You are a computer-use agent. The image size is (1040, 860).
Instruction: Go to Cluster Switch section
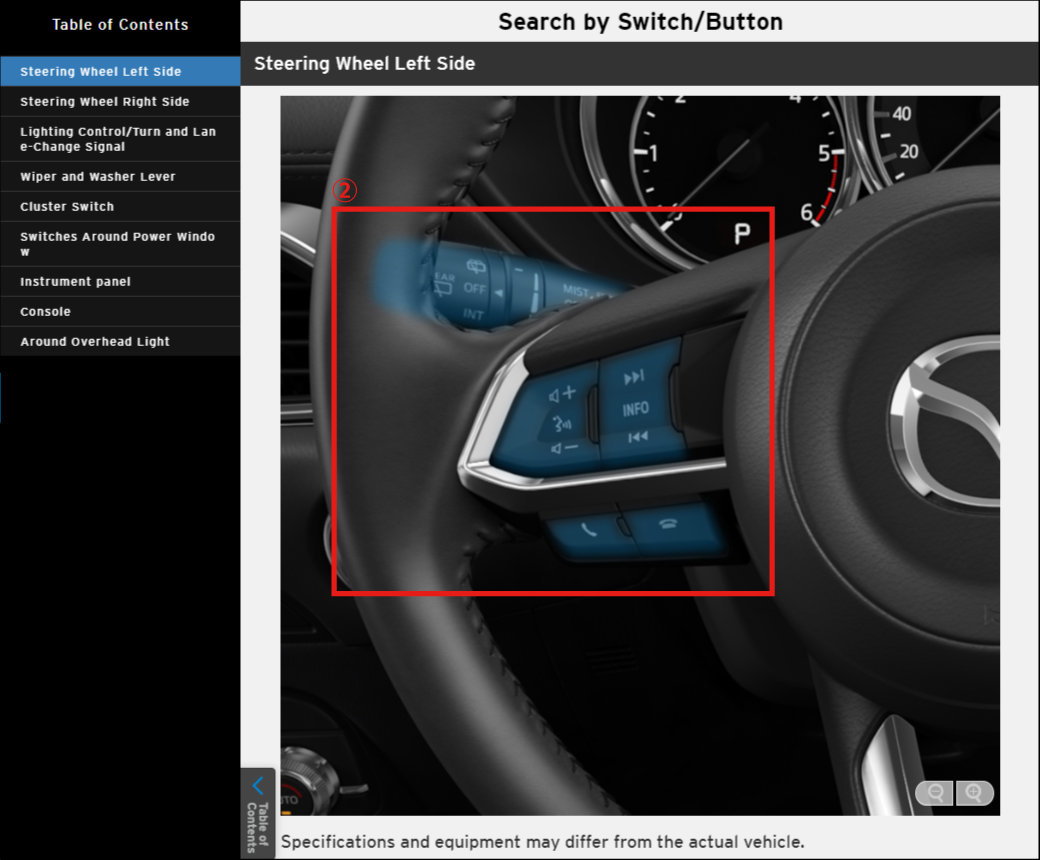[x=67, y=206]
